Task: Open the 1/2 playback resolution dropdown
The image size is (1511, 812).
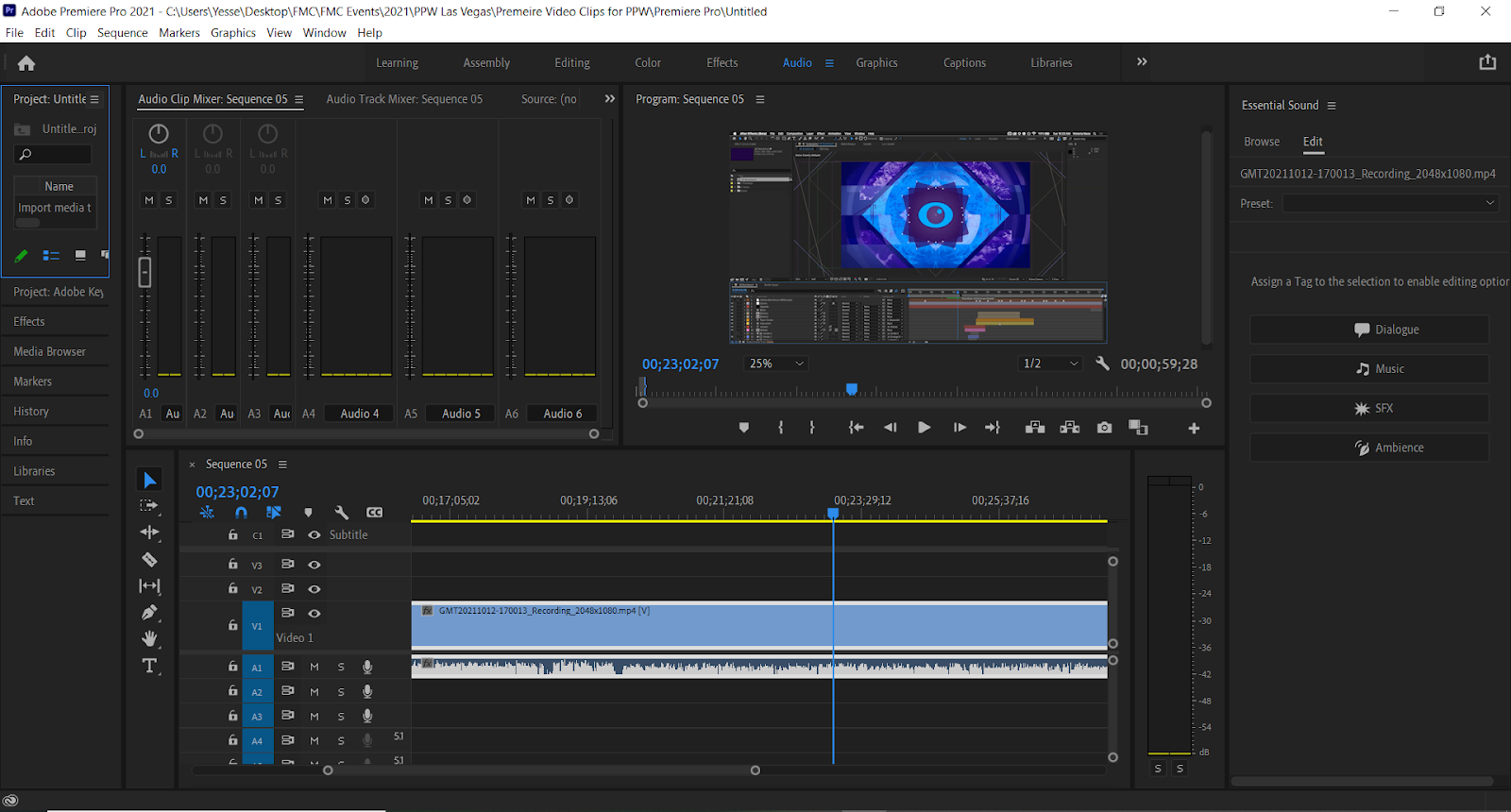Action: click(x=1050, y=364)
